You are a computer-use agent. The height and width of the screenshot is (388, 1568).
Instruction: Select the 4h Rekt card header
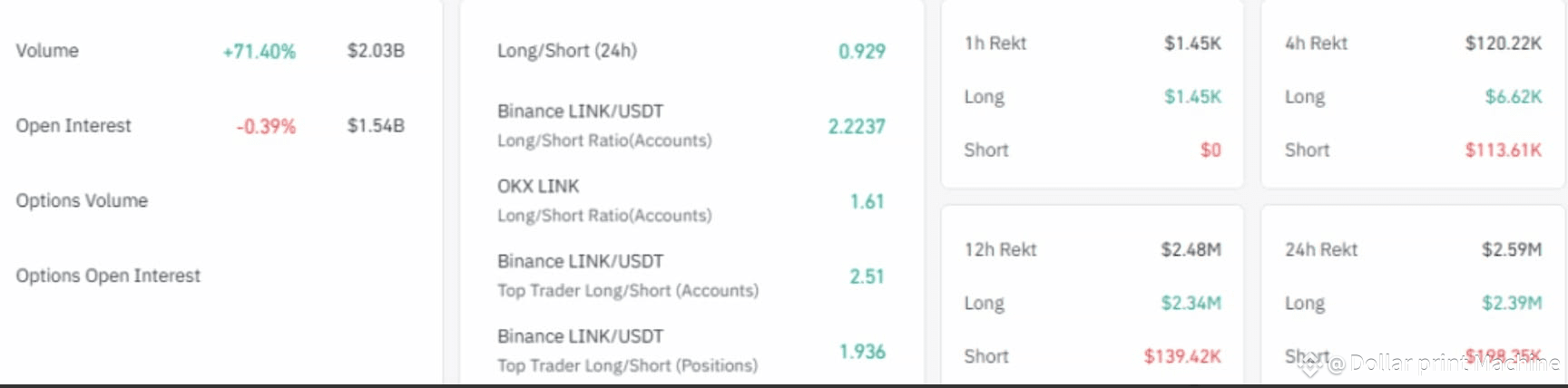pos(1316,44)
